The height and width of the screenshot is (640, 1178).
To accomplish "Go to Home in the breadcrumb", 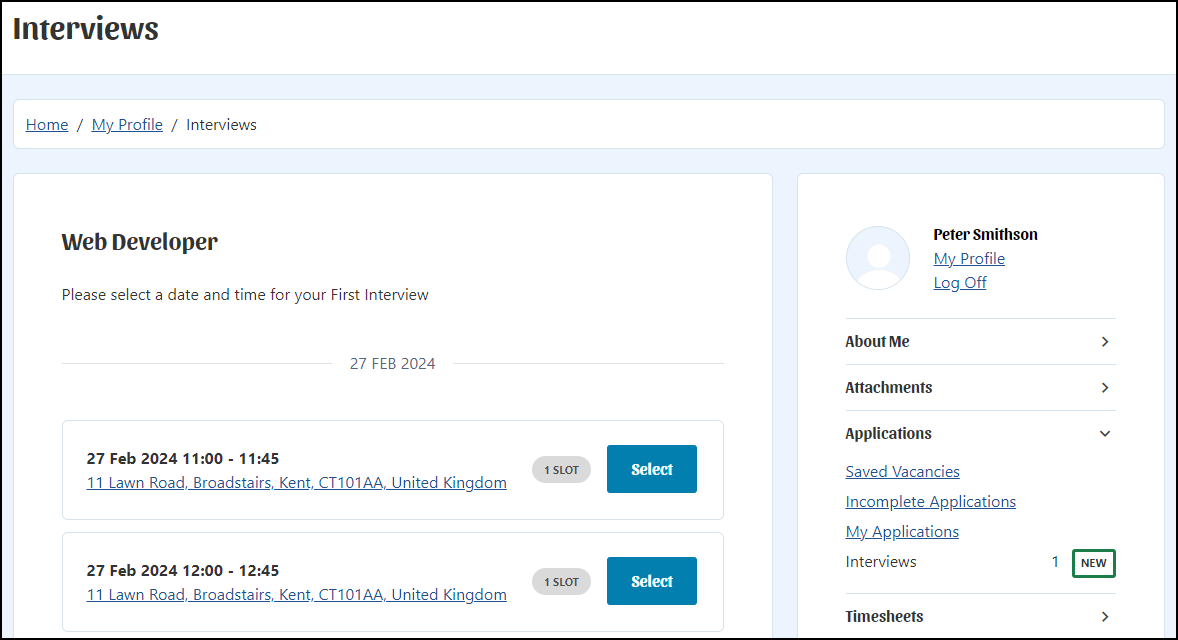I will [47, 125].
